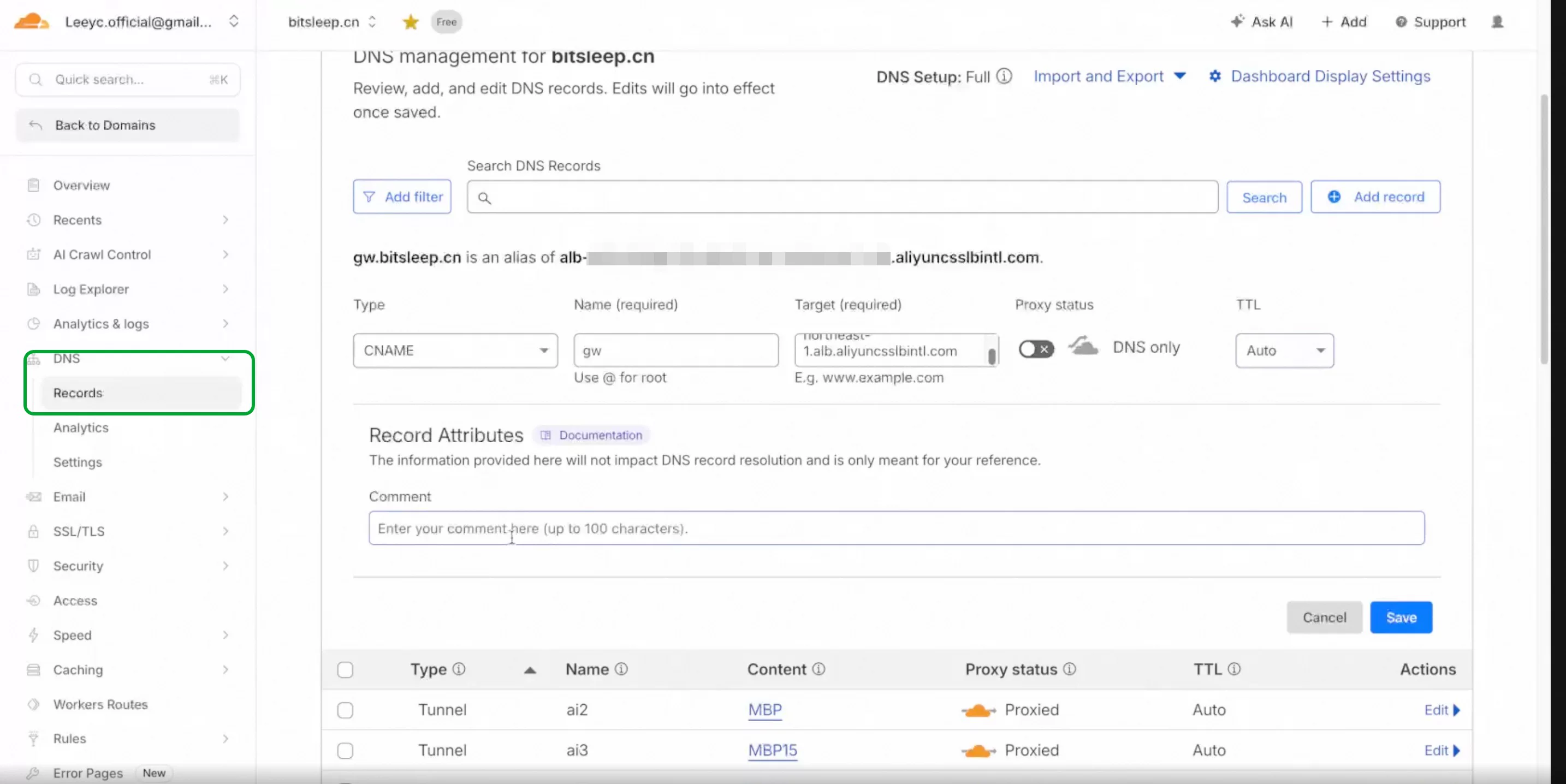Screen dimensions: 1566x784
Task: Cancel the DNS record edit
Action: [1324, 617]
